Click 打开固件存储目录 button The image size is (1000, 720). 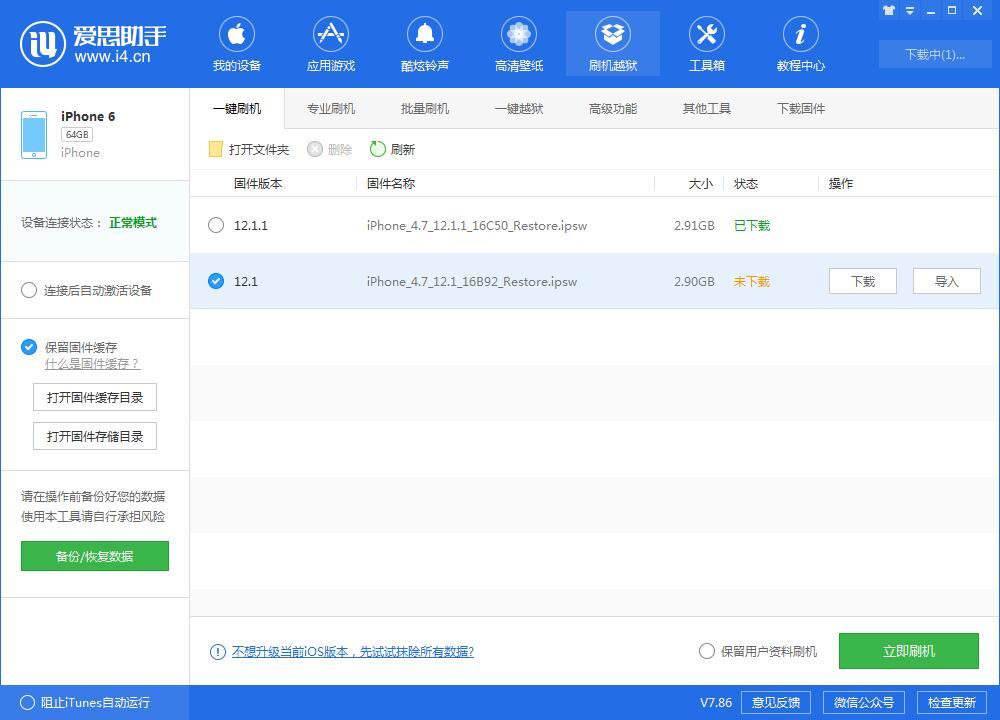(94, 436)
